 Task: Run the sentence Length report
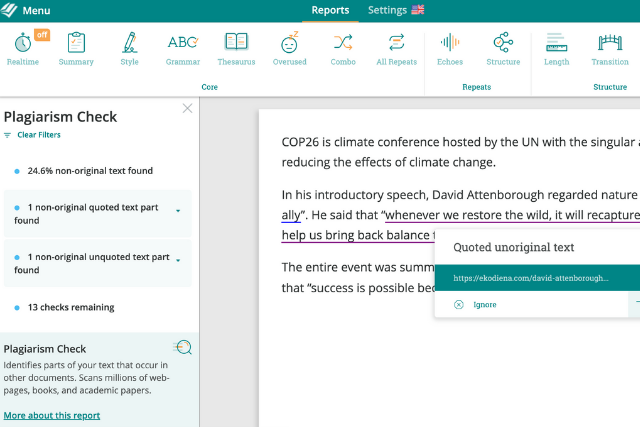pyautogui.click(x=556, y=48)
